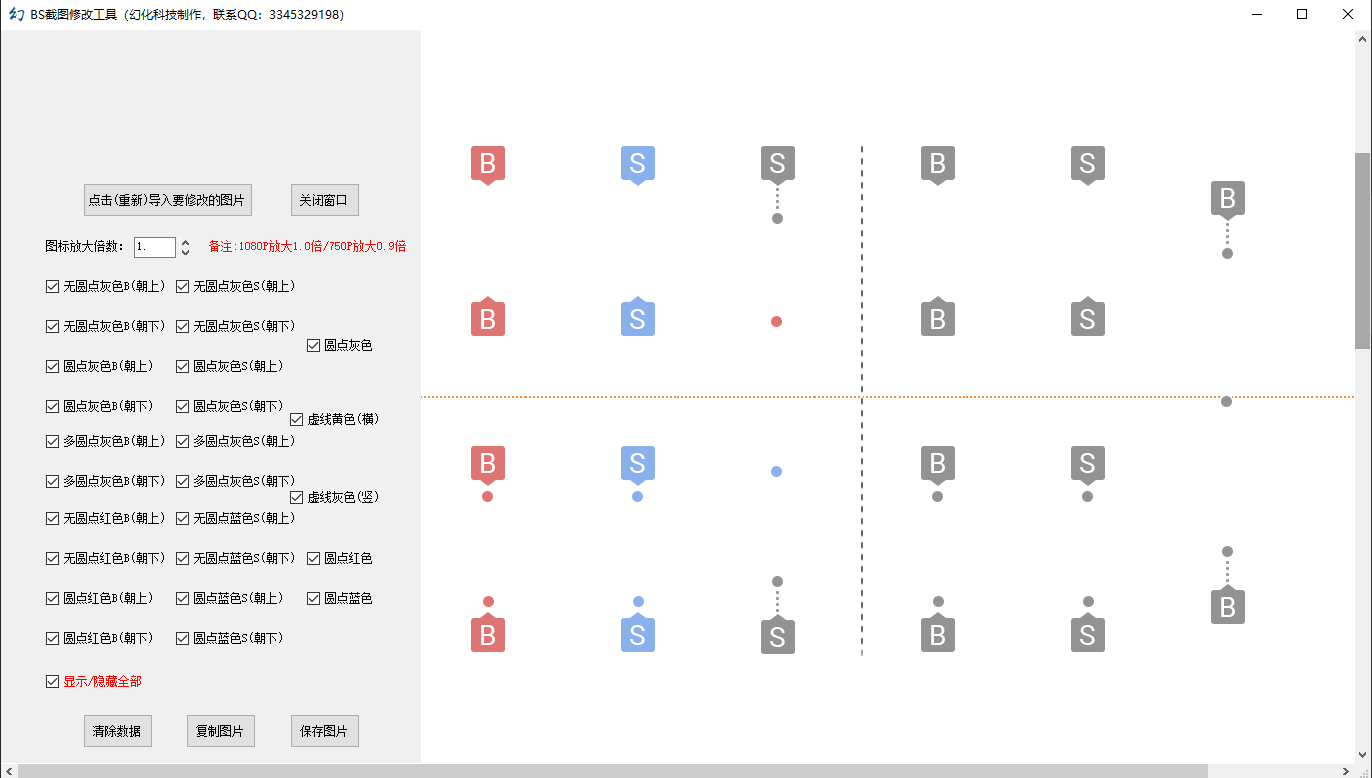Click the vertical scrollbar thumb
Image resolution: width=1372 pixels, height=778 pixels.
pyautogui.click(x=1362, y=250)
